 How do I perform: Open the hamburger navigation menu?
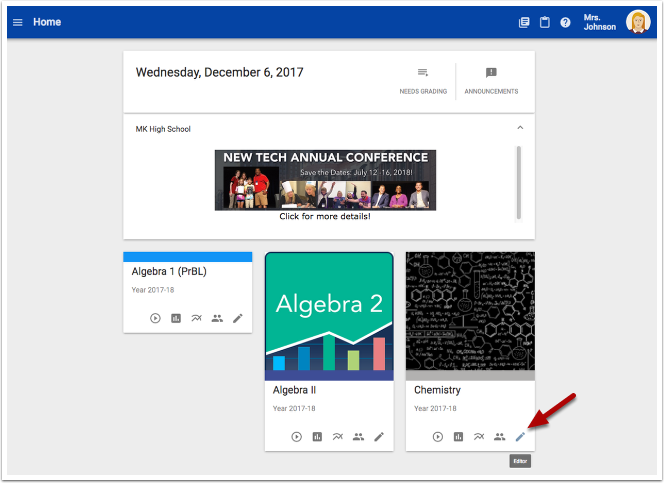[17, 22]
